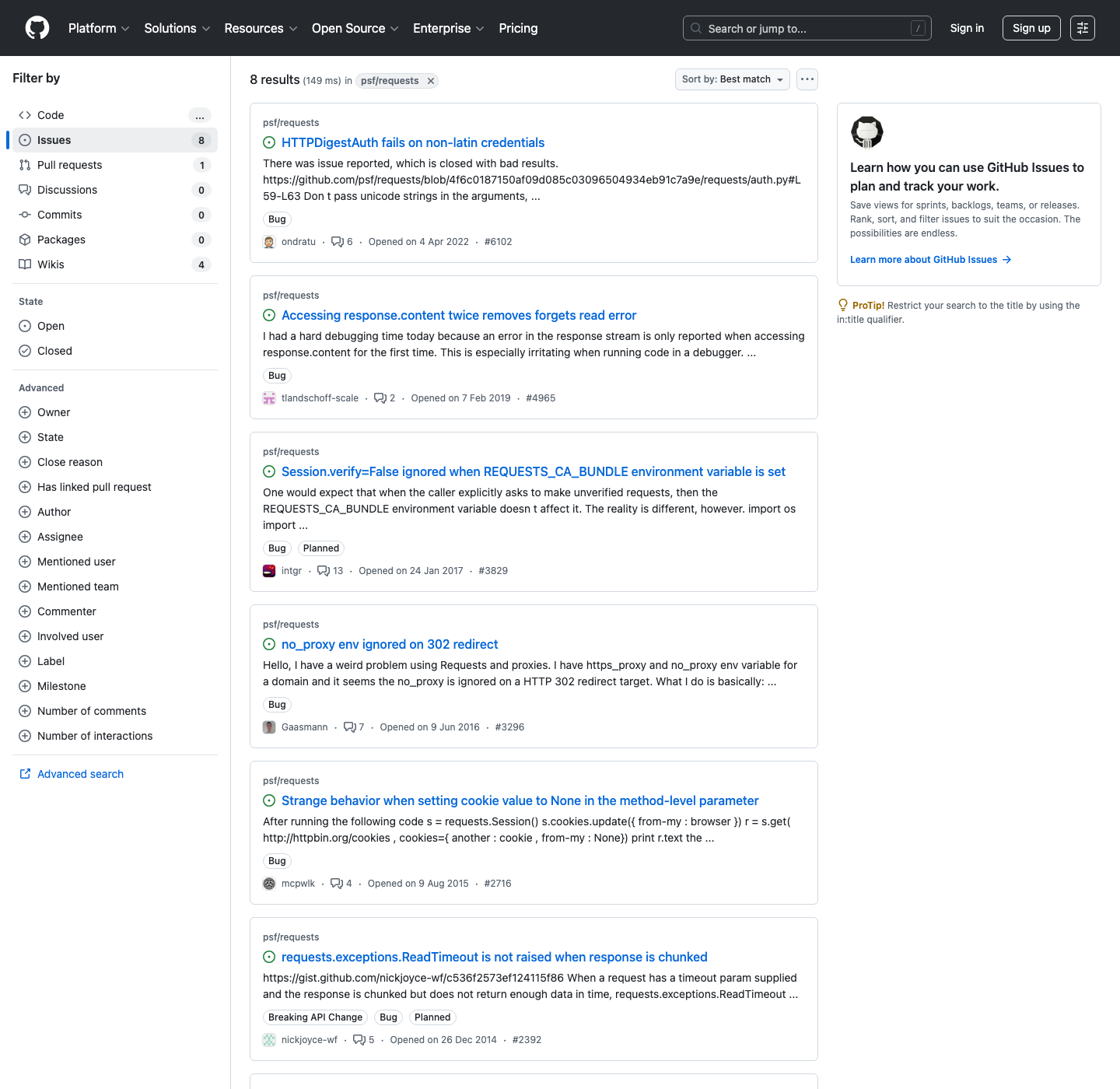Screen dimensions: 1120x1089
Task: Click the tlandschoff-scale user avatar
Action: click(x=269, y=398)
